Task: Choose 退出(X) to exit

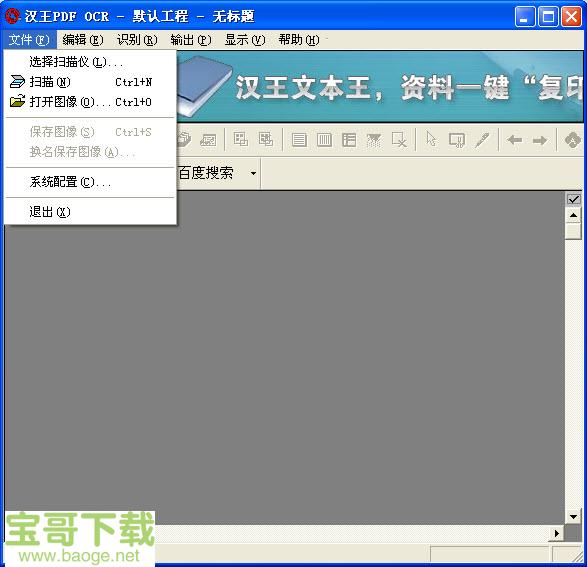Action: 90,212
